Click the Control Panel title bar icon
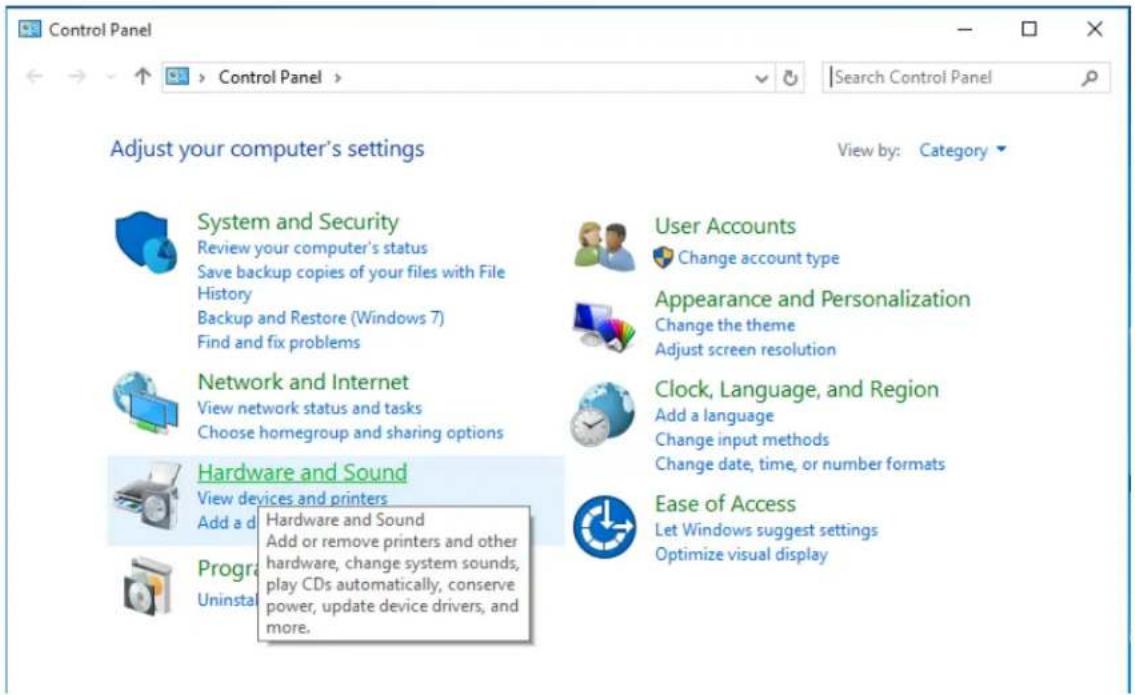1135x695 pixels. (30, 30)
